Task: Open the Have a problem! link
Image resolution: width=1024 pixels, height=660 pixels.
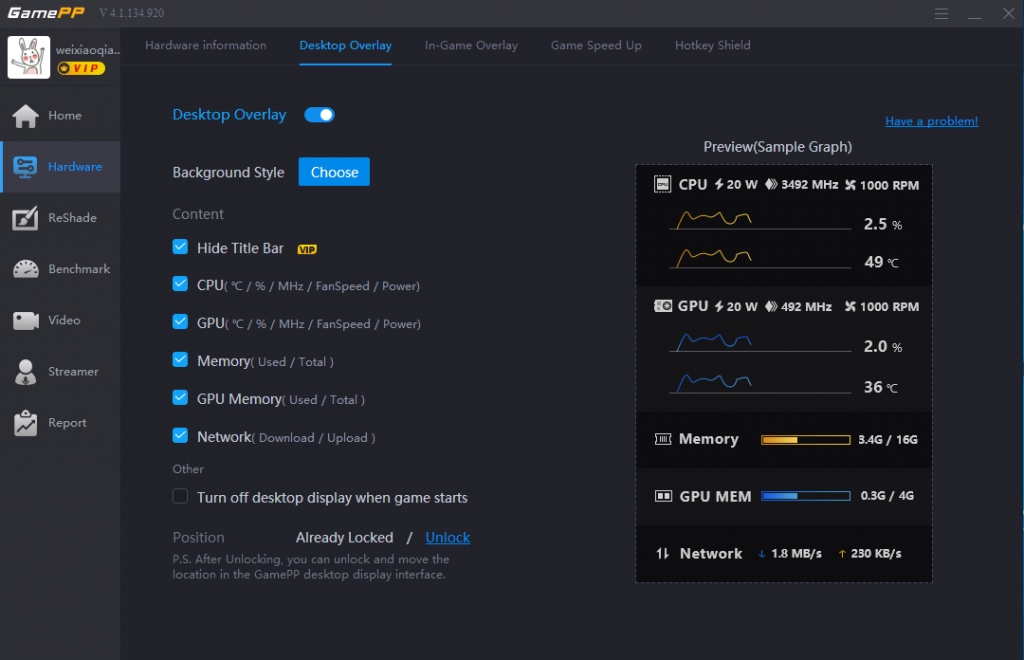Action: coord(931,121)
